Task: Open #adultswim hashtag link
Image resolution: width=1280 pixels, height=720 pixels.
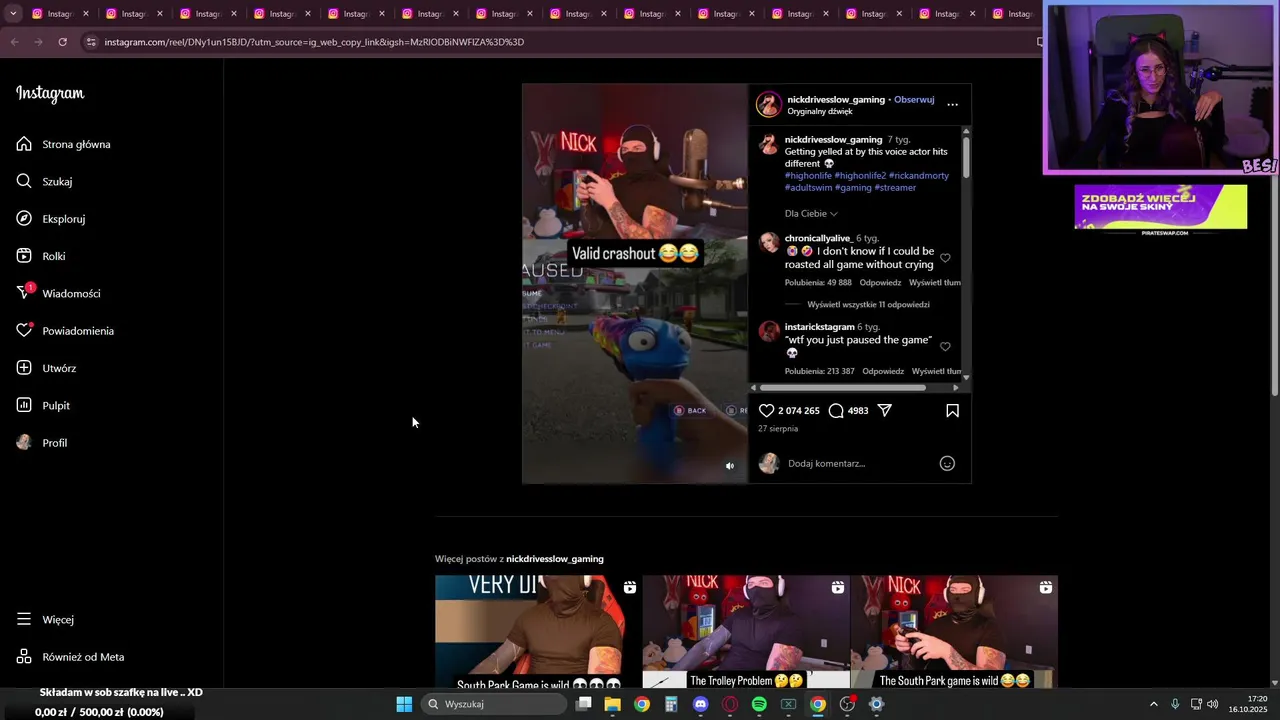Action: (808, 187)
